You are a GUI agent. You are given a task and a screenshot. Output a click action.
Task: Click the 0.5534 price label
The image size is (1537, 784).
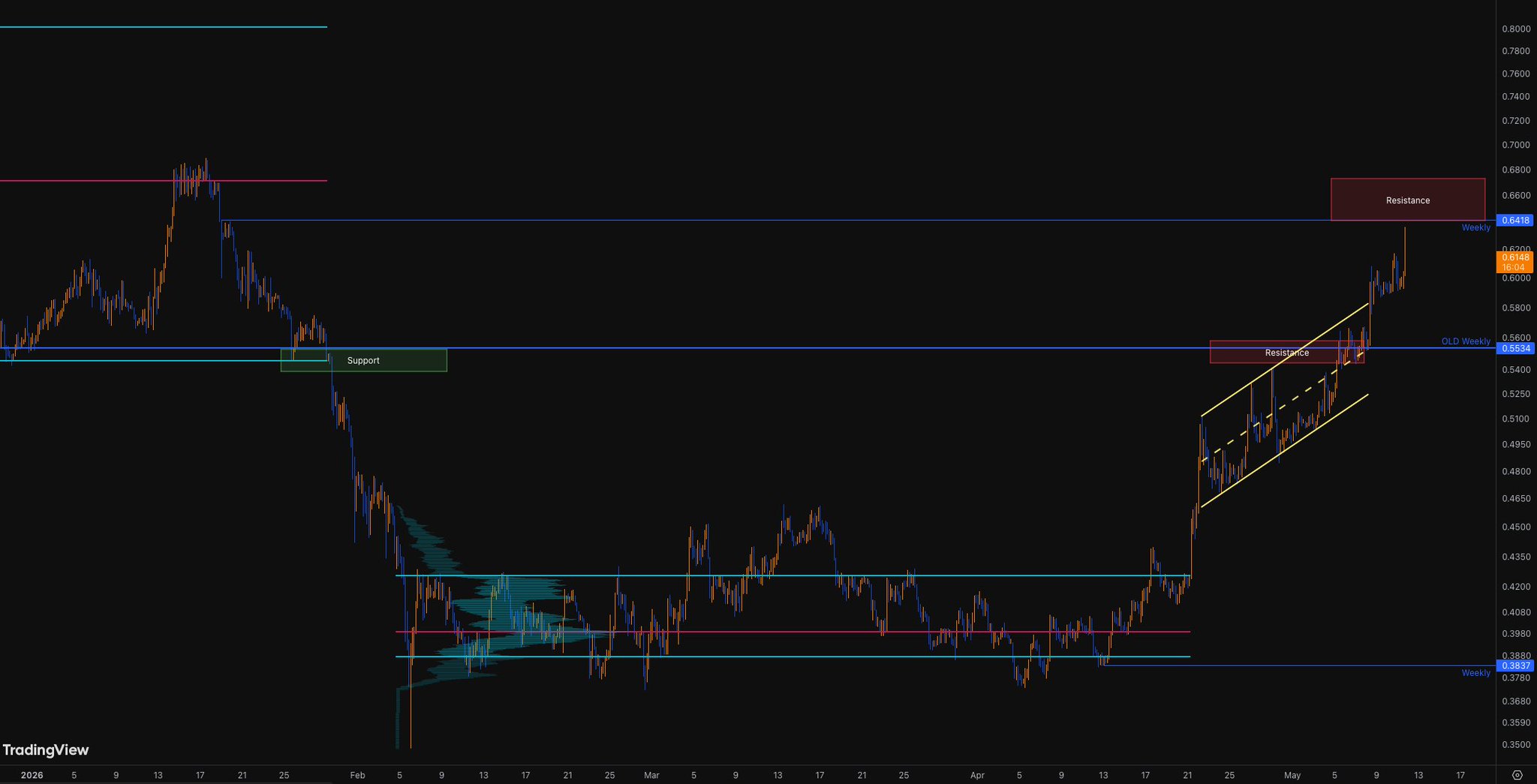pyautogui.click(x=1514, y=348)
